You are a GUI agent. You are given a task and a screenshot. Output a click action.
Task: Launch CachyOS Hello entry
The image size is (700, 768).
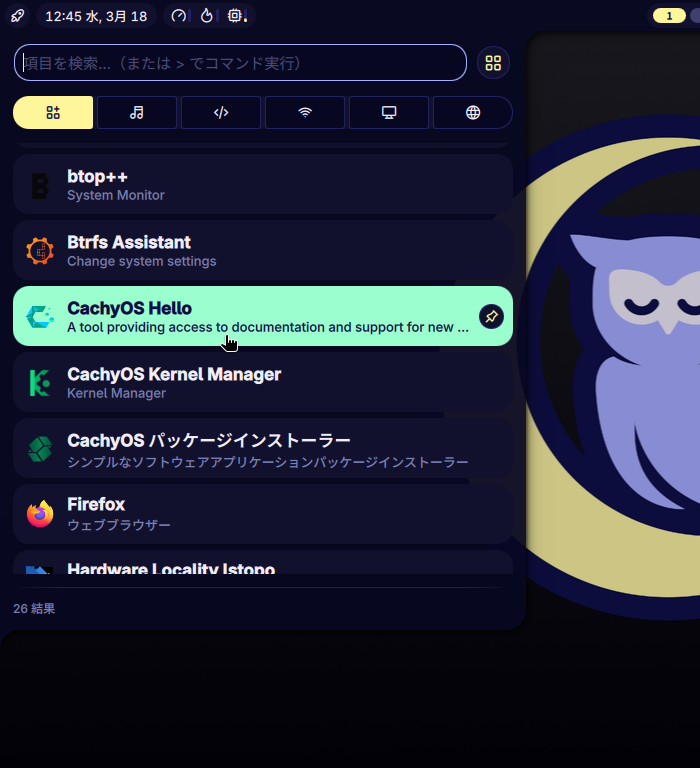(263, 316)
